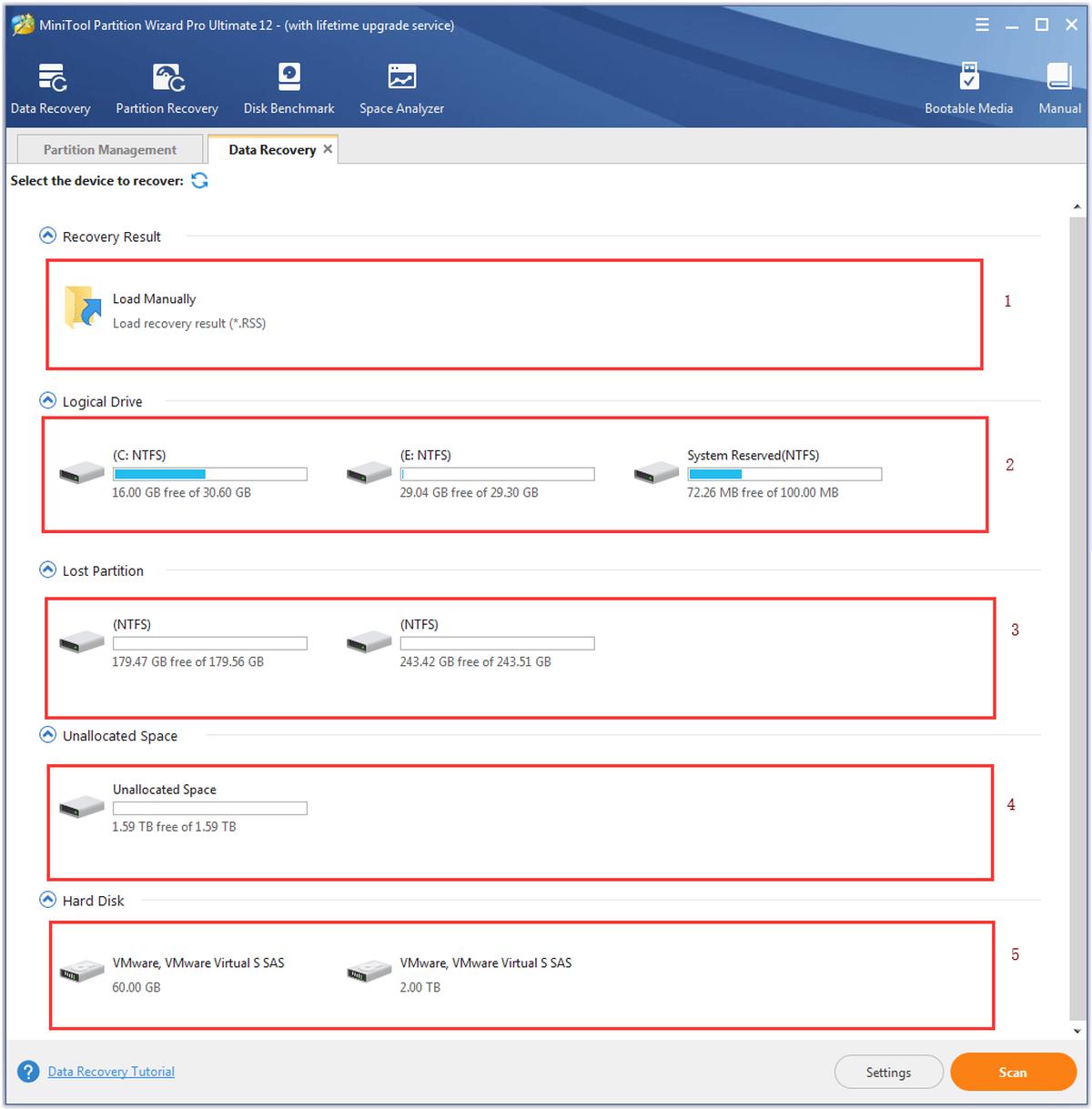Launch the Partition Recovery tool

click(x=167, y=89)
